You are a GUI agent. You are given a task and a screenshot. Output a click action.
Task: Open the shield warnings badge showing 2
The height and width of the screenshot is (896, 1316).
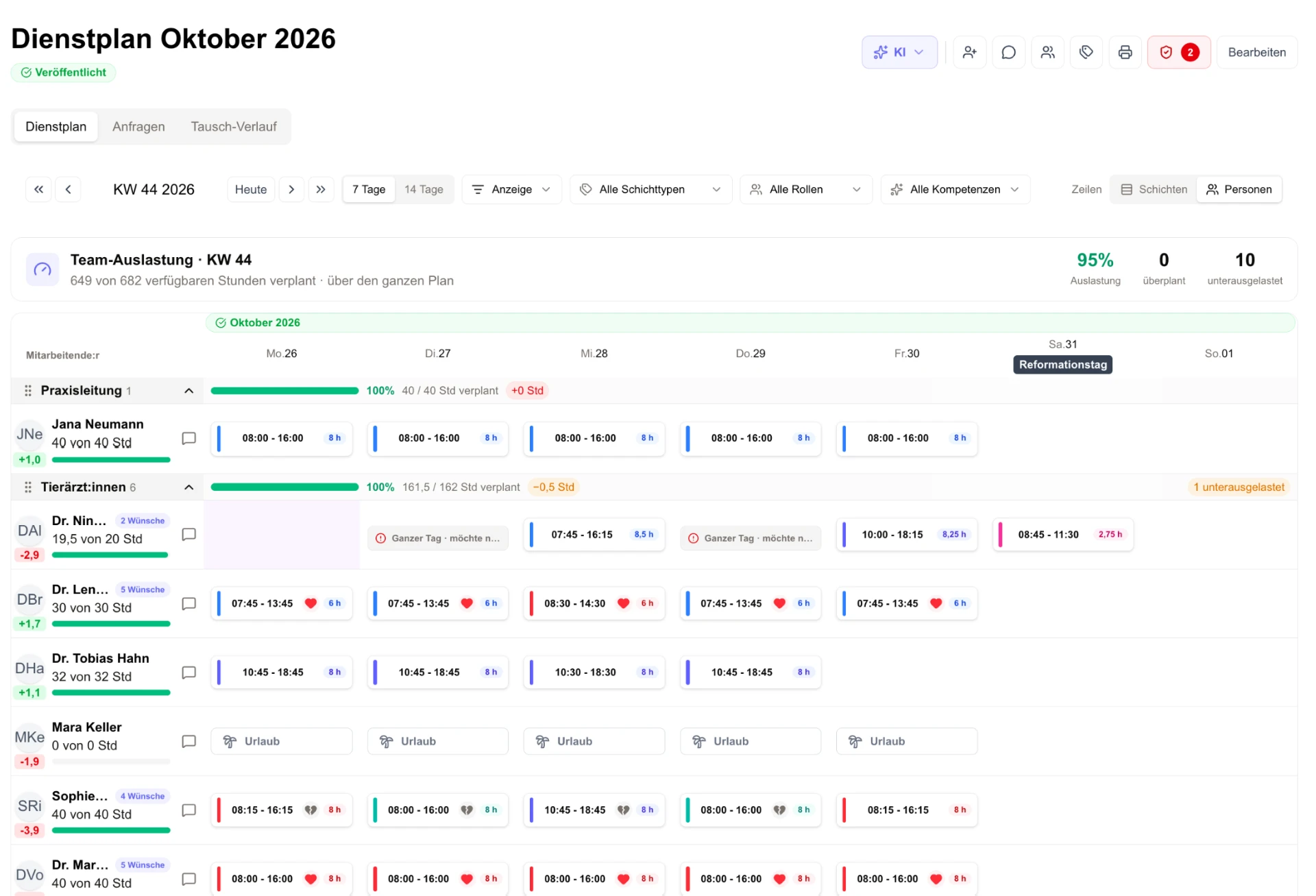pyautogui.click(x=1179, y=52)
